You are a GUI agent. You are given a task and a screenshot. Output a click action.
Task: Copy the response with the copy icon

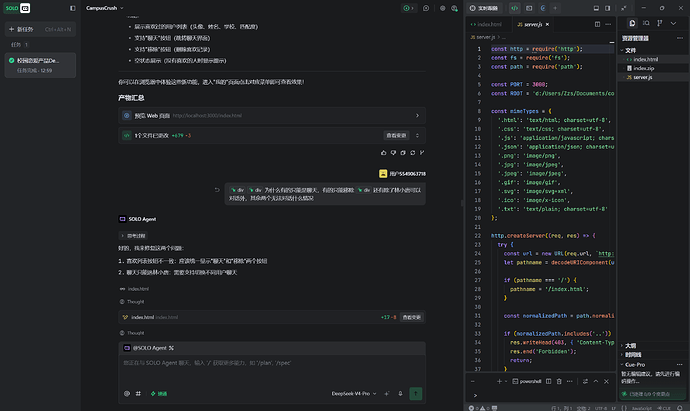coord(403,153)
